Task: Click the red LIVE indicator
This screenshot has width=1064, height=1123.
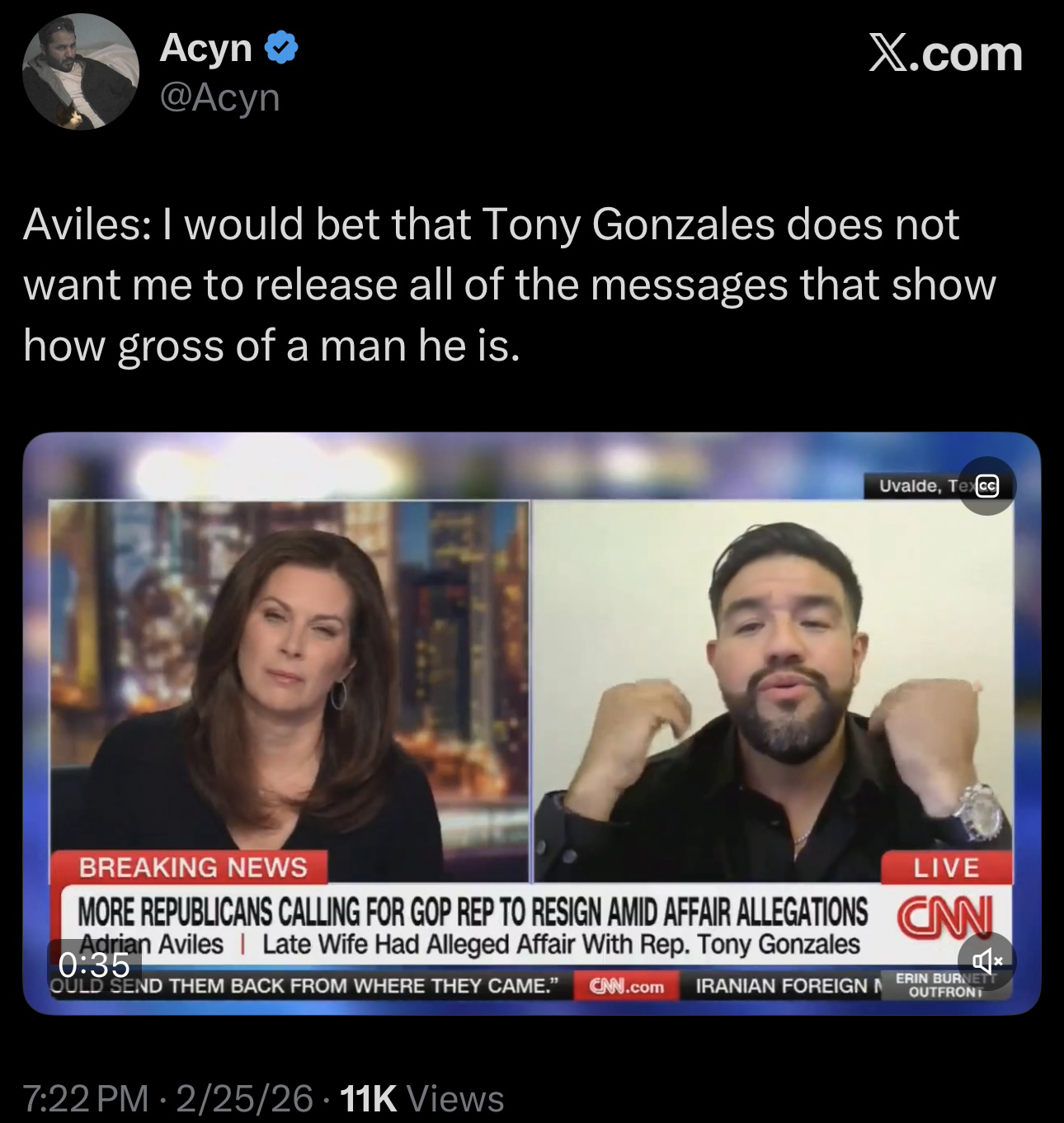Action: [x=946, y=868]
